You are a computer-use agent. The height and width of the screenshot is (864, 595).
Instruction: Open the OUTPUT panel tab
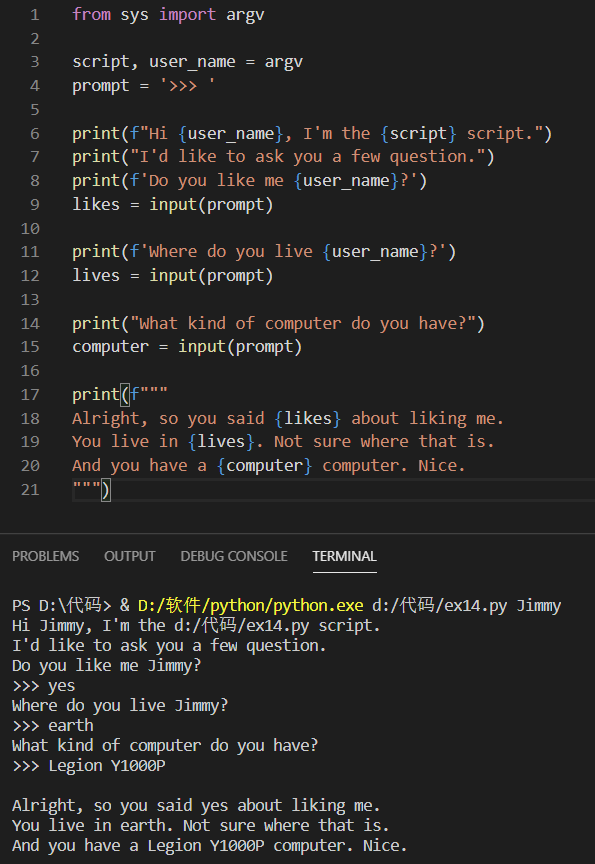pyautogui.click(x=129, y=556)
